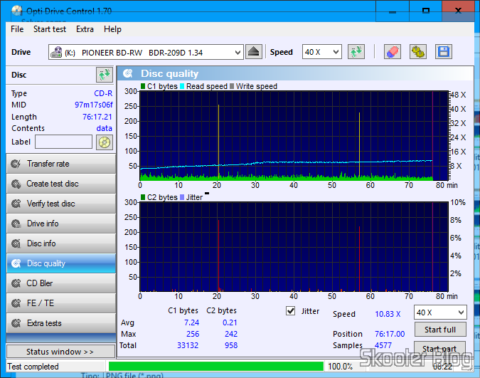Maximize the Opti Drive Control window
Image resolution: width=480 pixels, height=378 pixels.
coord(426,11)
